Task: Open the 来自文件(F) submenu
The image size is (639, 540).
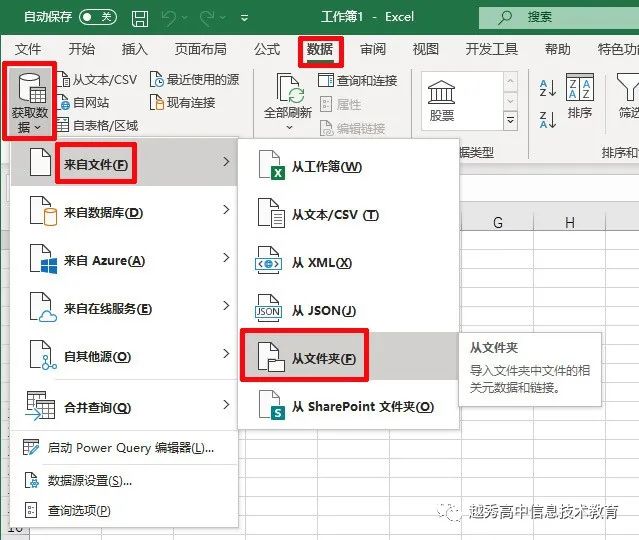Action: point(124,163)
